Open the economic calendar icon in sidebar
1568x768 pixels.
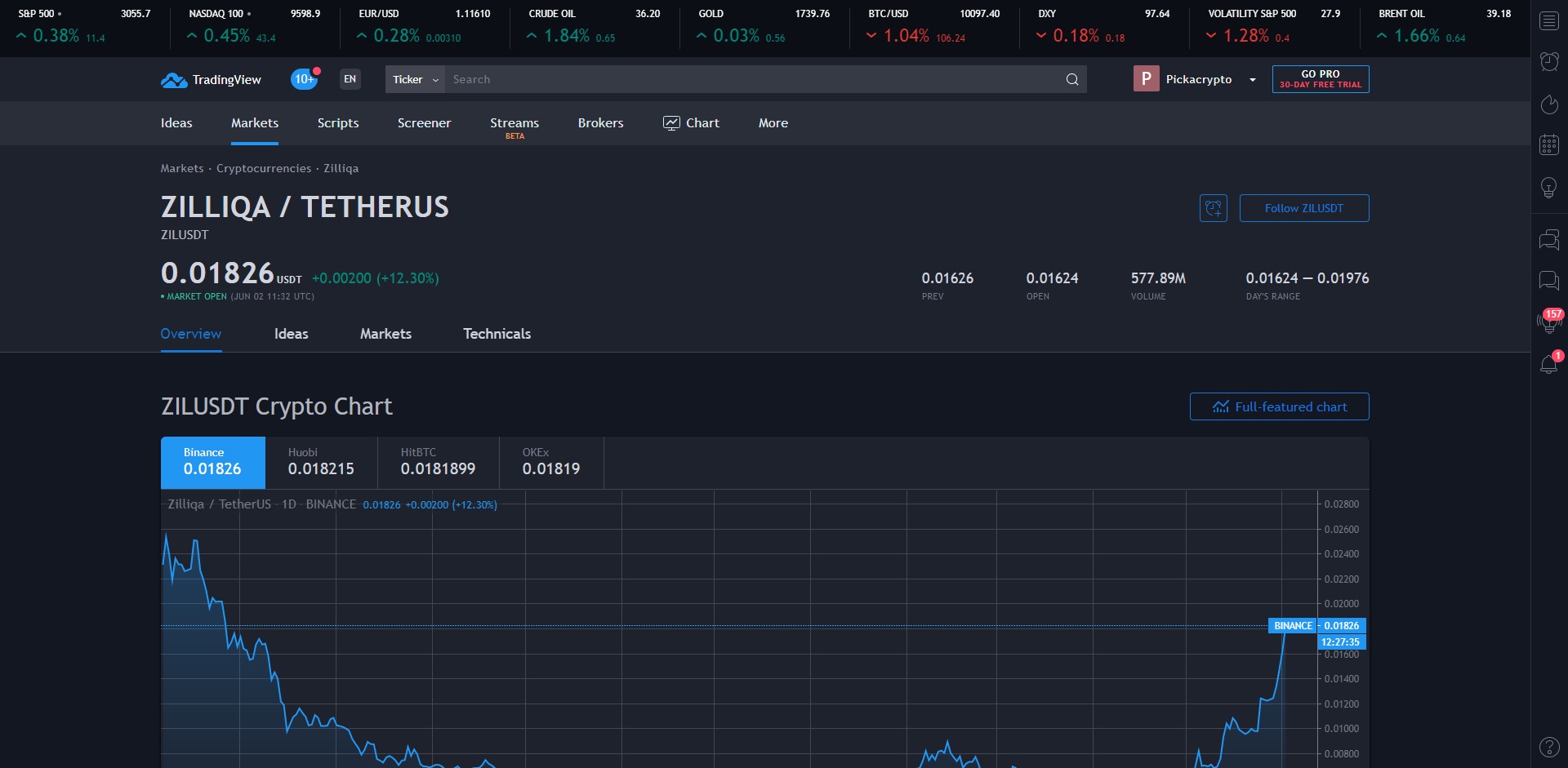click(x=1549, y=145)
